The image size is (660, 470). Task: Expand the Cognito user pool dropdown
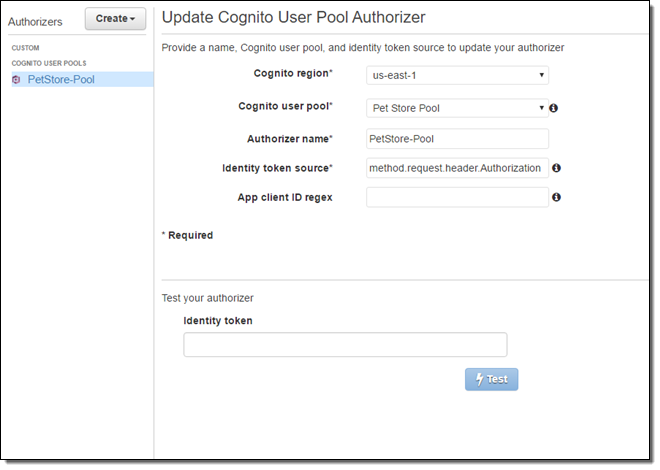coord(457,107)
